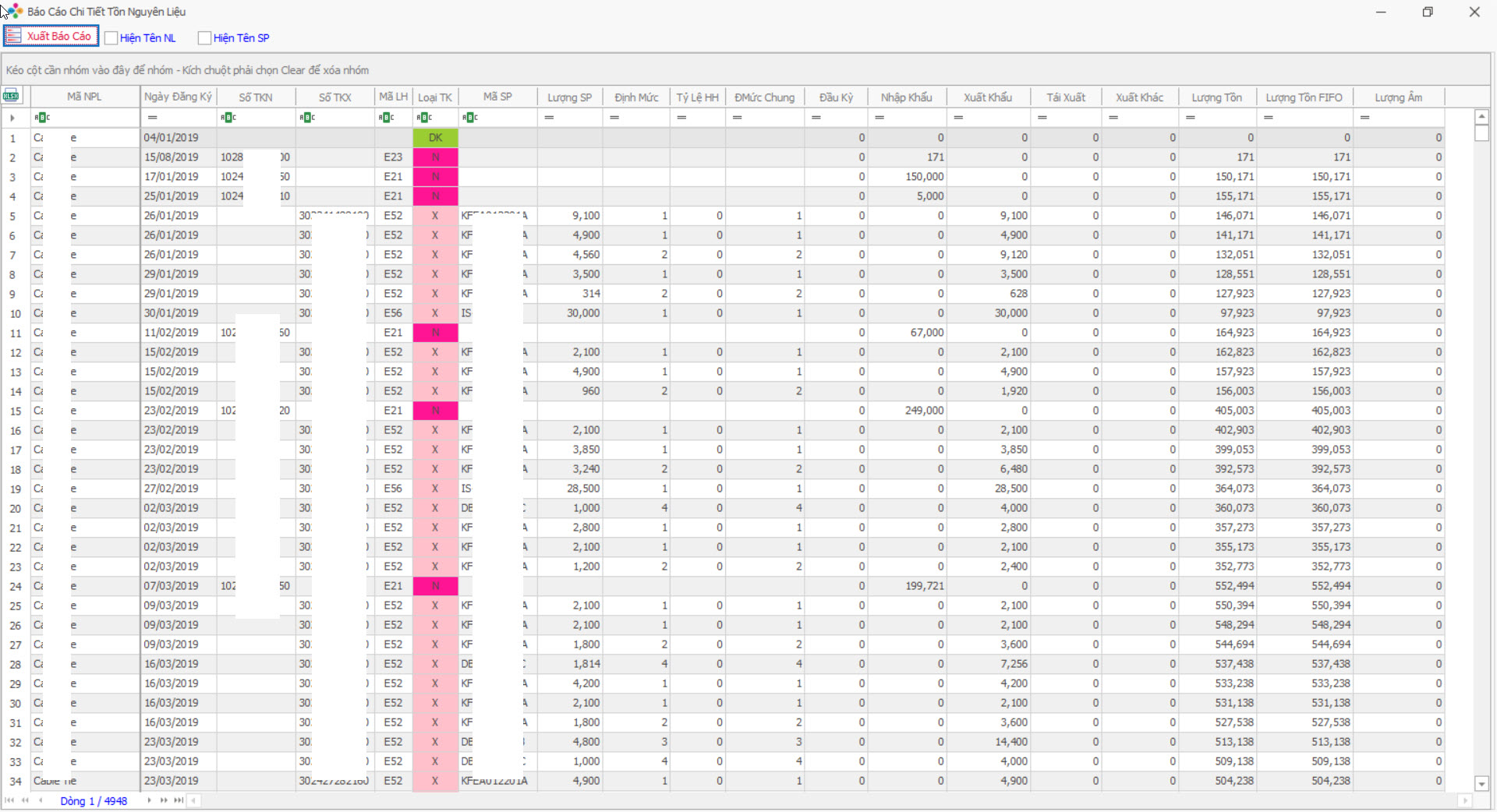The height and width of the screenshot is (812, 1497).
Task: Open the Nhập Khẩu filter operator
Action: click(879, 118)
